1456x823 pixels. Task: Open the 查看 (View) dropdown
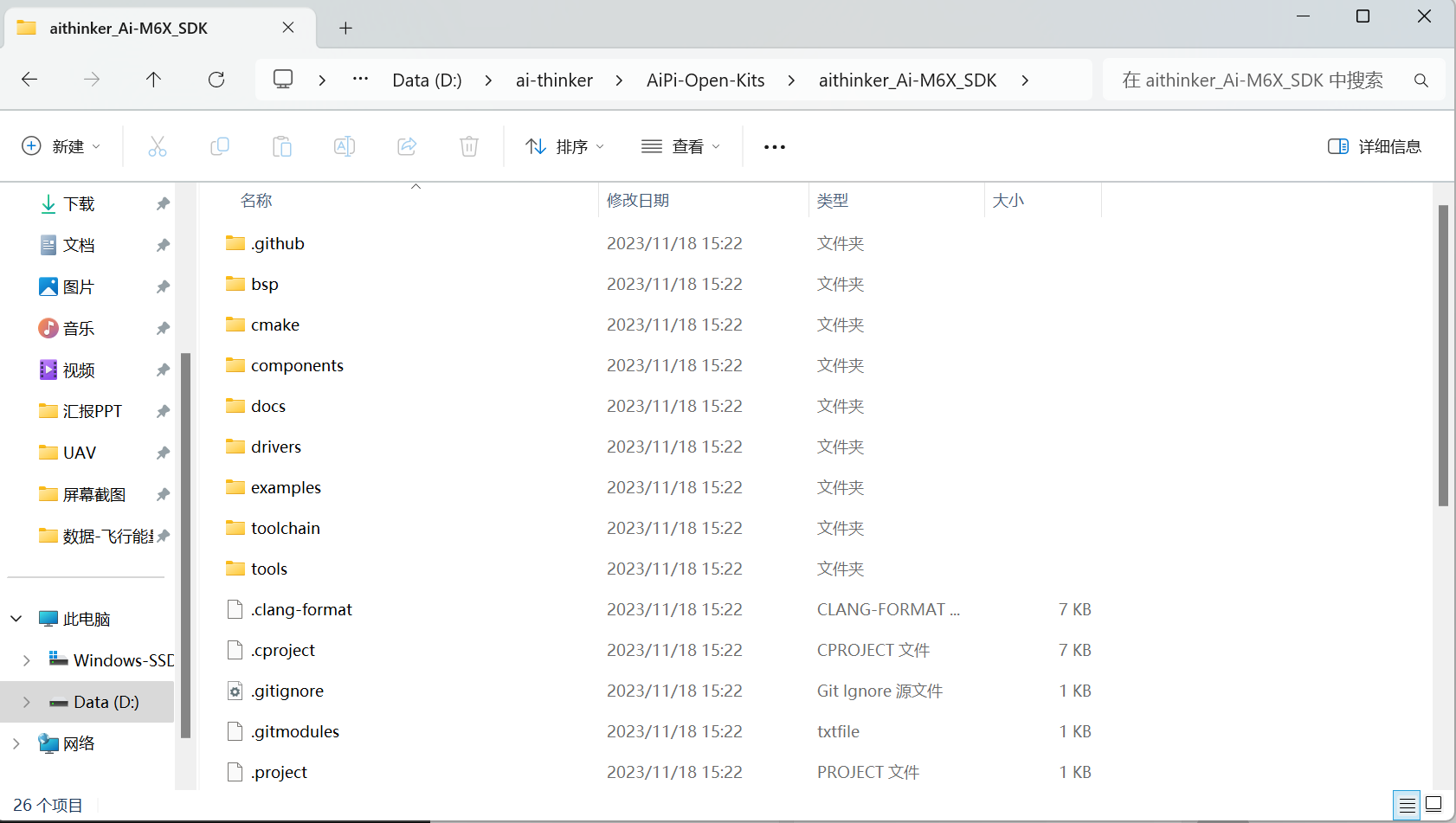[680, 146]
